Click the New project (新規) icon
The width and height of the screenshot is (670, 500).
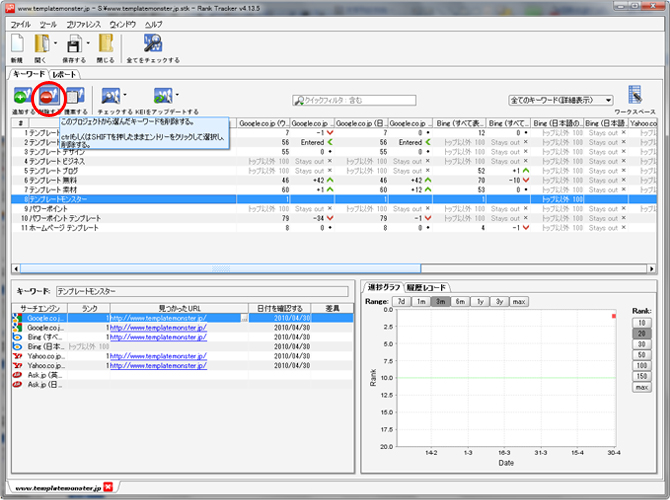[x=18, y=44]
